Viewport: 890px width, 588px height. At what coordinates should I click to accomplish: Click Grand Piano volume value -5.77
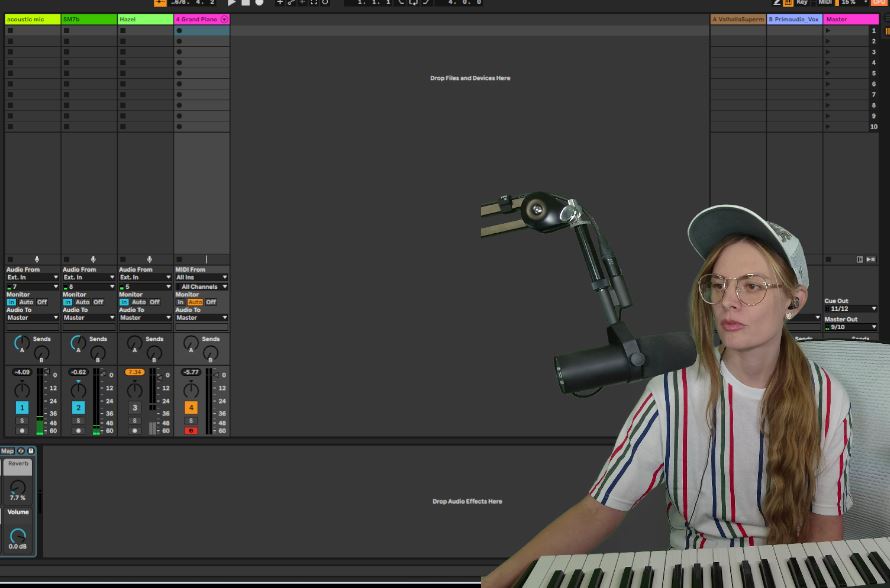point(191,372)
